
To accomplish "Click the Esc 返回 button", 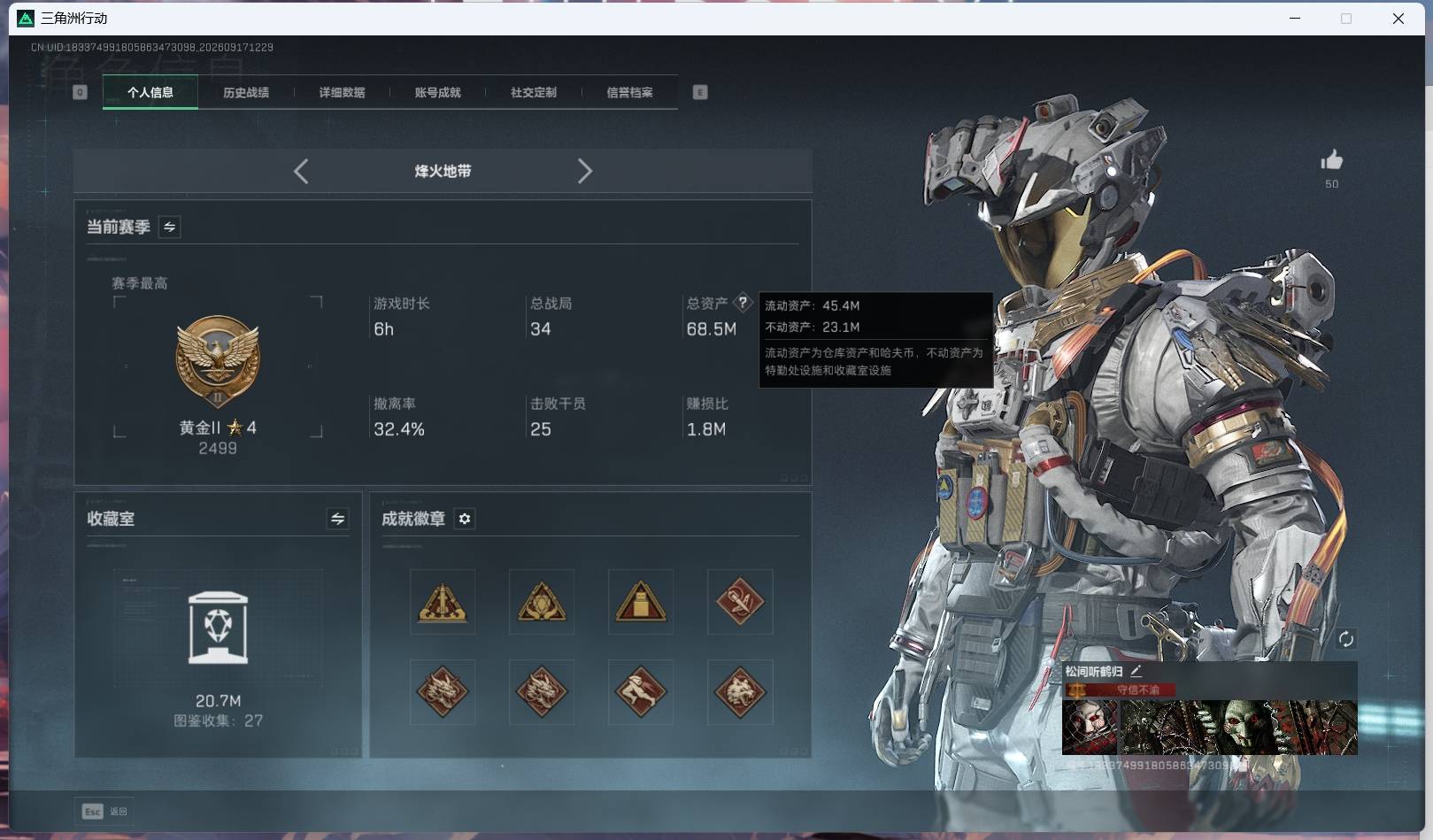I will tap(104, 811).
